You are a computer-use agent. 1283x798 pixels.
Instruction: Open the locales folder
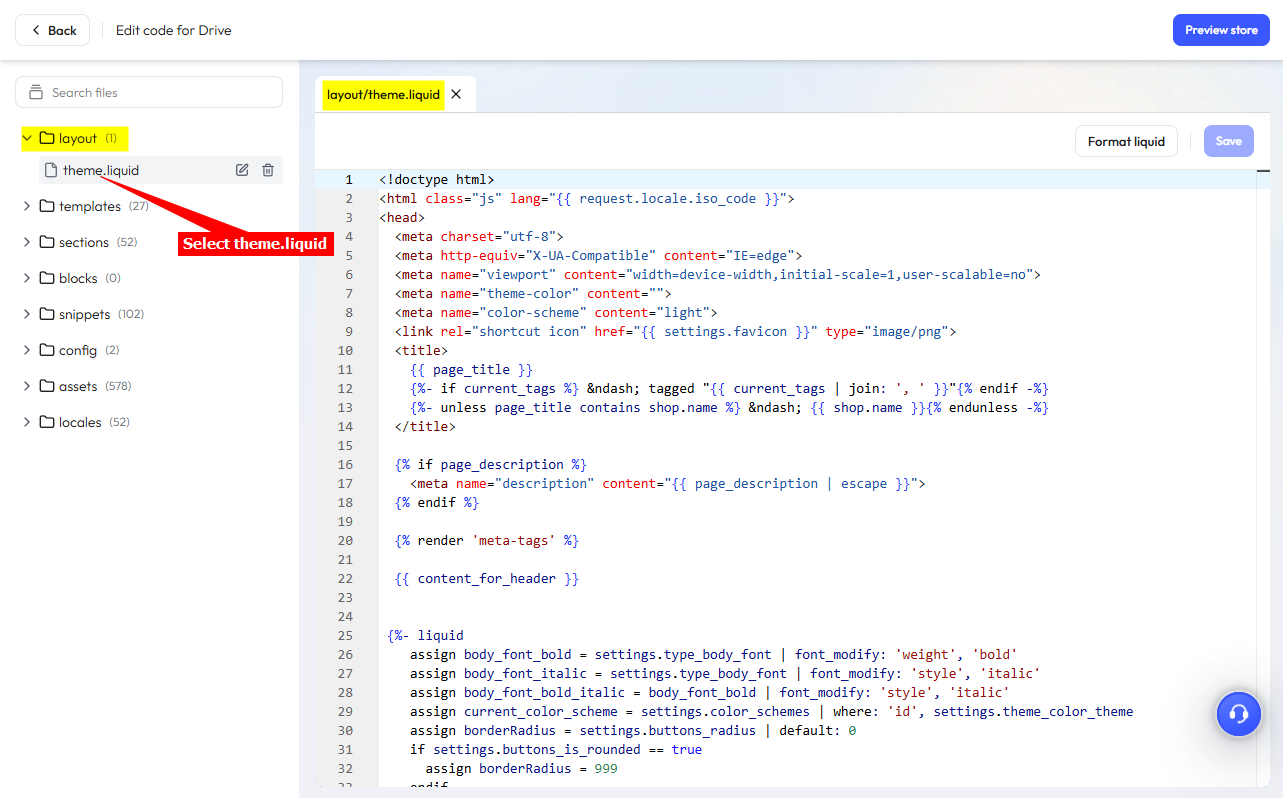(x=80, y=422)
